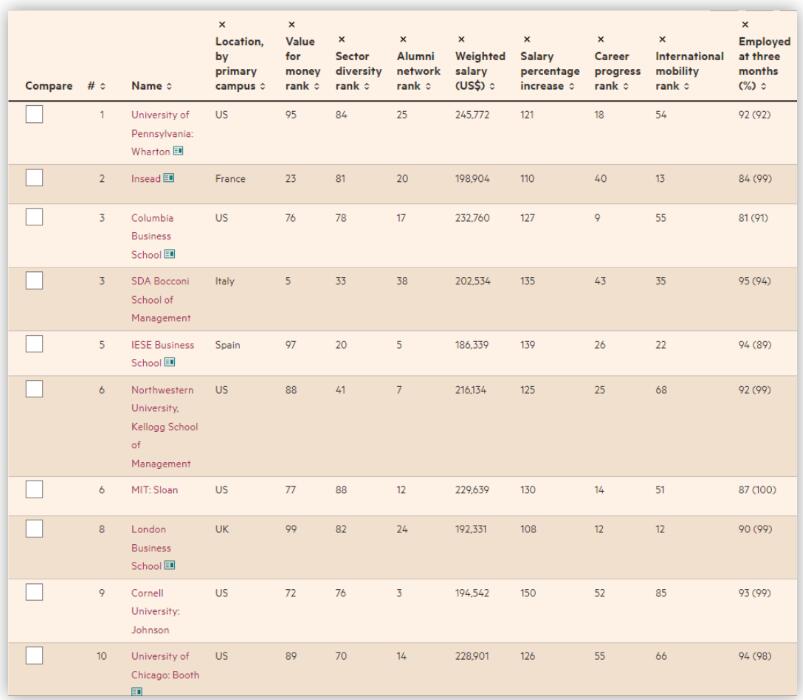The width and height of the screenshot is (803, 700).
Task: Open University of Chicago: Booth link
Action: click(x=165, y=665)
